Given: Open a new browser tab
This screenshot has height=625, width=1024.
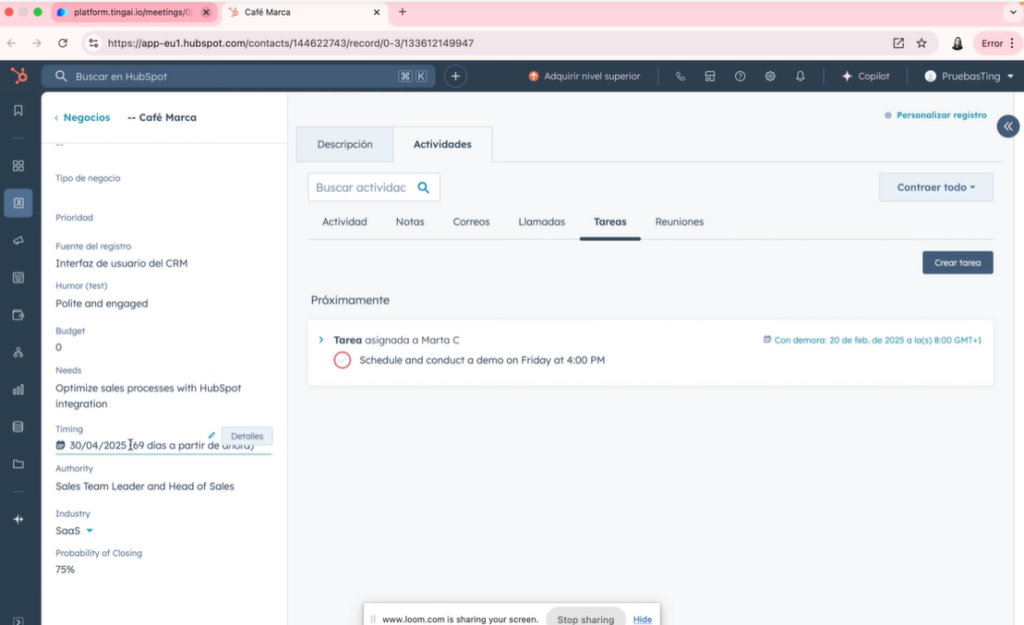Looking at the screenshot, I should pos(402,12).
